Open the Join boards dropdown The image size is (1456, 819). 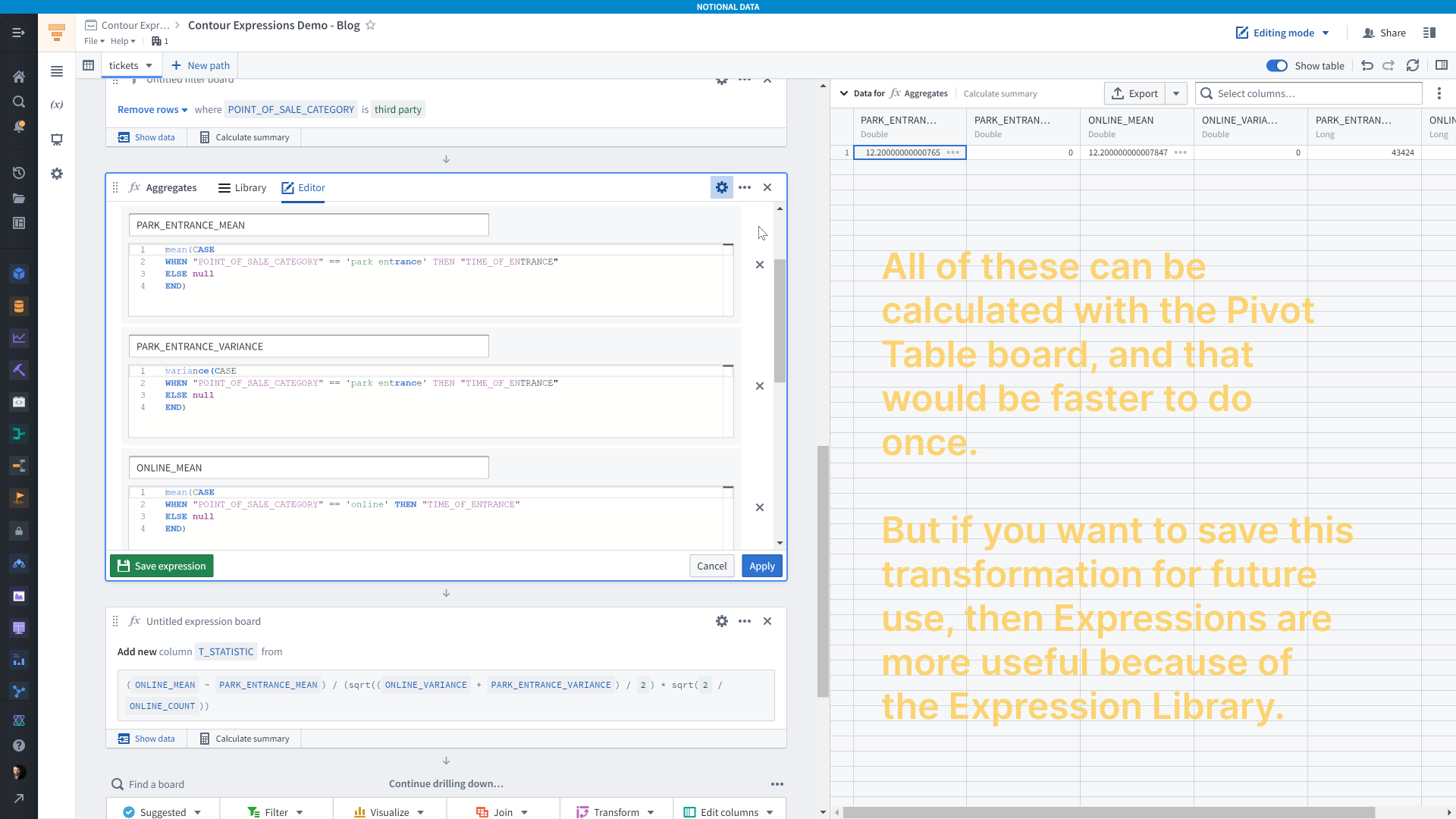pos(503,811)
